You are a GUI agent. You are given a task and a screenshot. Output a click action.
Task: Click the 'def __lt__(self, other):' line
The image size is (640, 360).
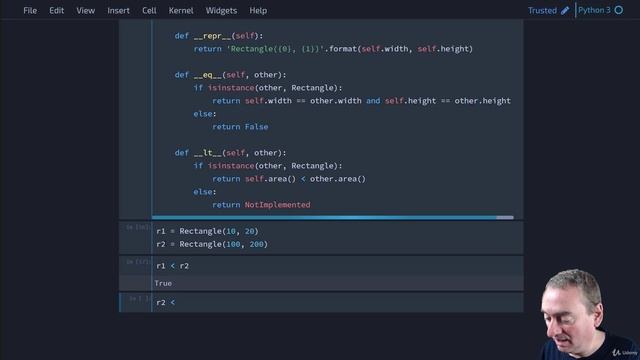[x=231, y=153]
